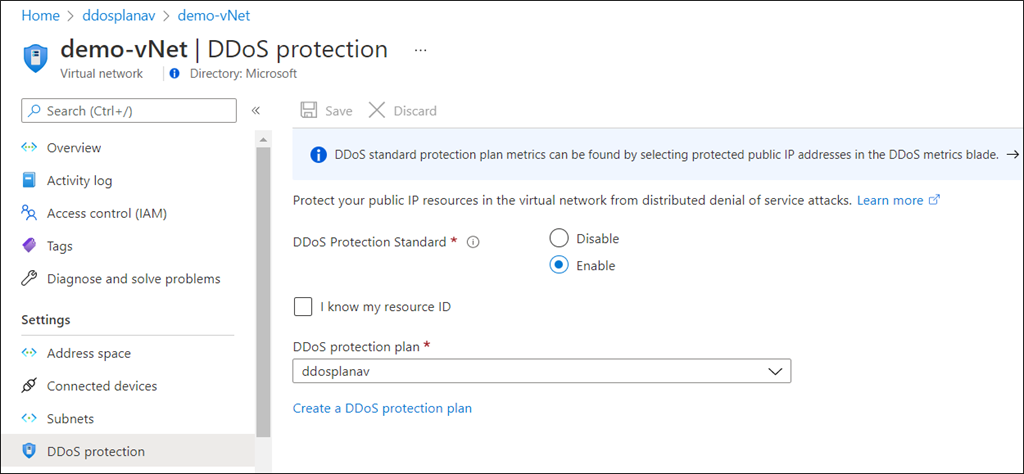Go to Subnets in Settings

[70, 419]
